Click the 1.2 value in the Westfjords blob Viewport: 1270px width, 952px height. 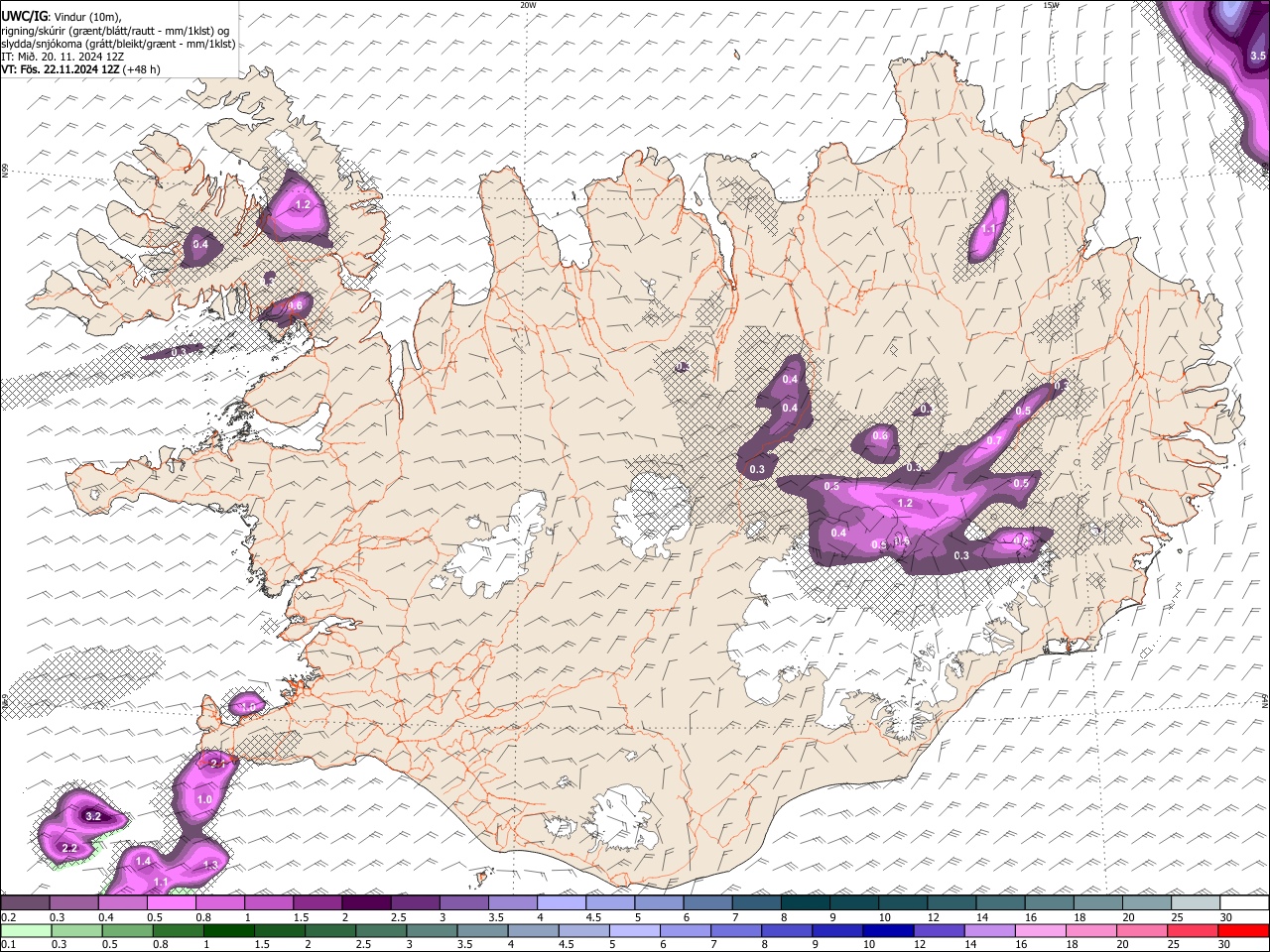click(304, 204)
